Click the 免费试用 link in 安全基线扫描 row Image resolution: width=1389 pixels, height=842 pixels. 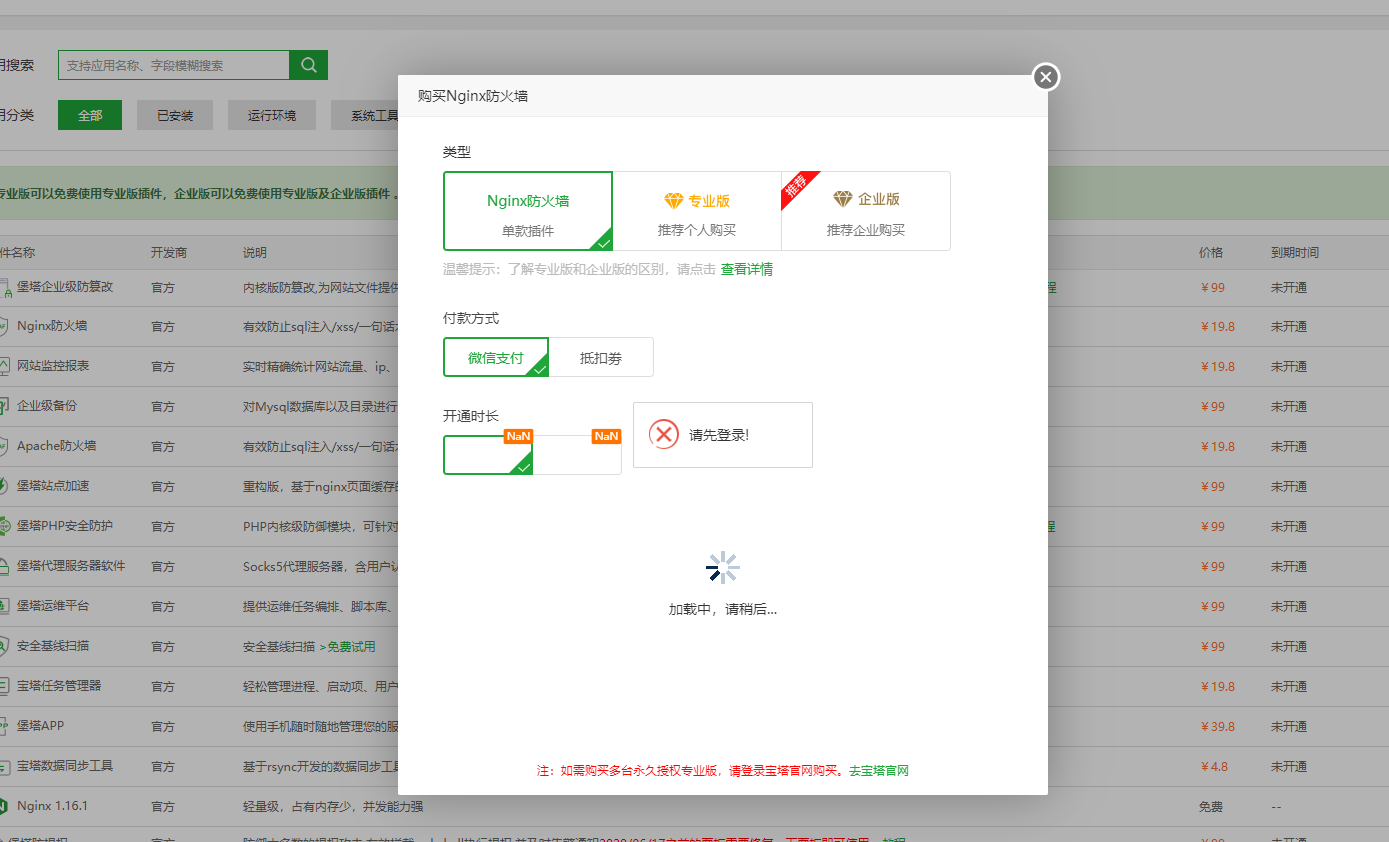tap(350, 647)
